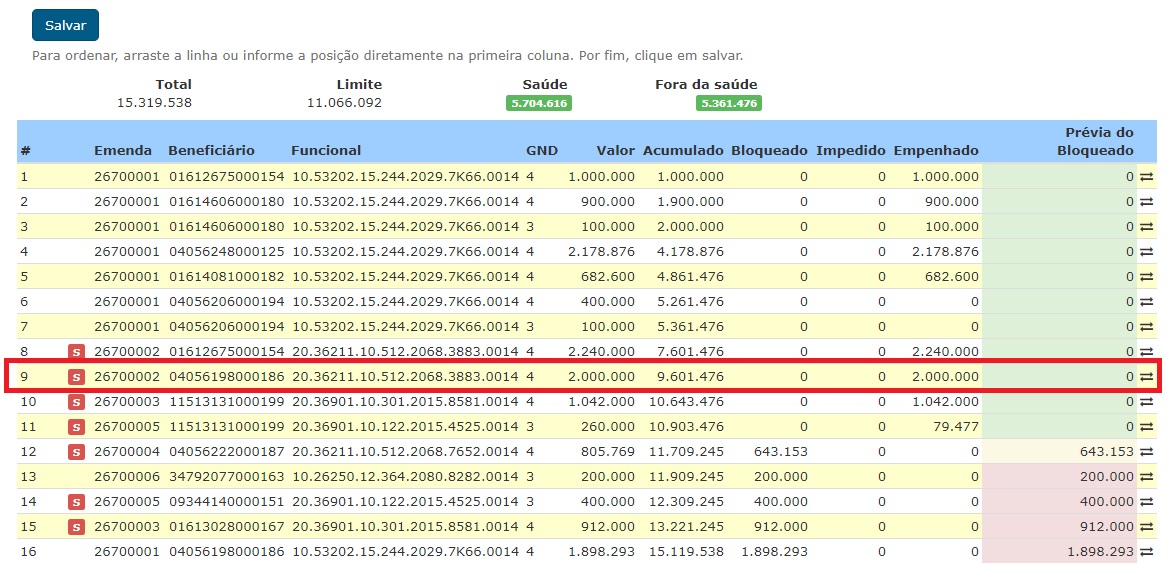The image size is (1171, 579).
Task: Click the swap arrows icon in row 1
Action: click(x=1146, y=177)
